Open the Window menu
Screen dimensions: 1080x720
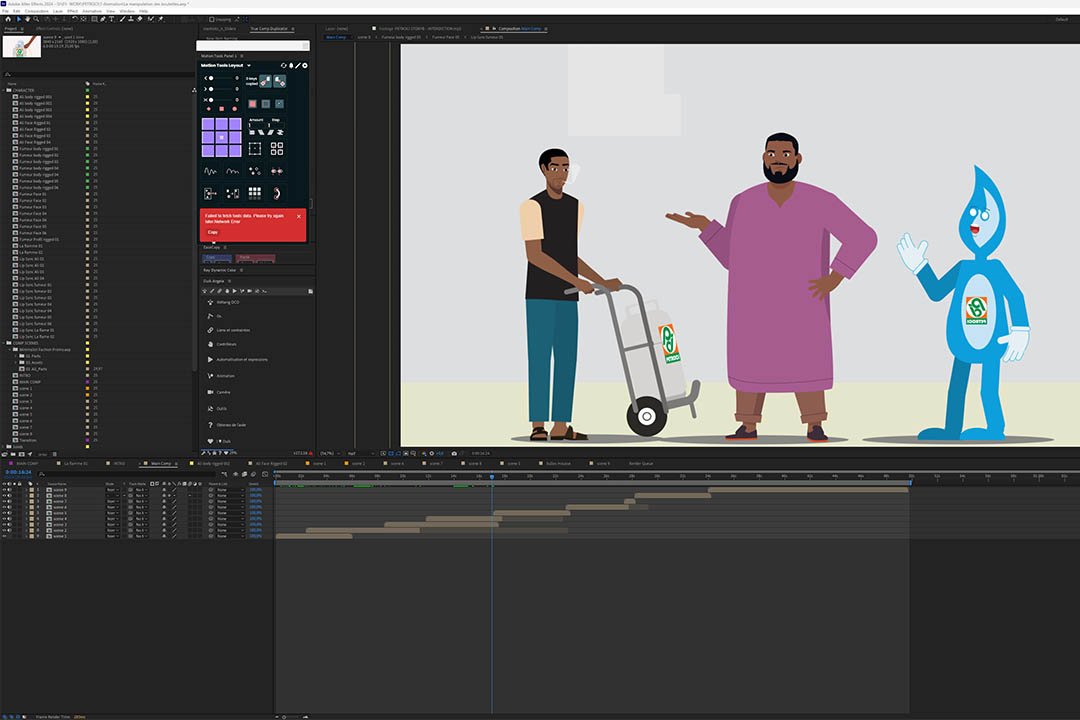tap(127, 11)
